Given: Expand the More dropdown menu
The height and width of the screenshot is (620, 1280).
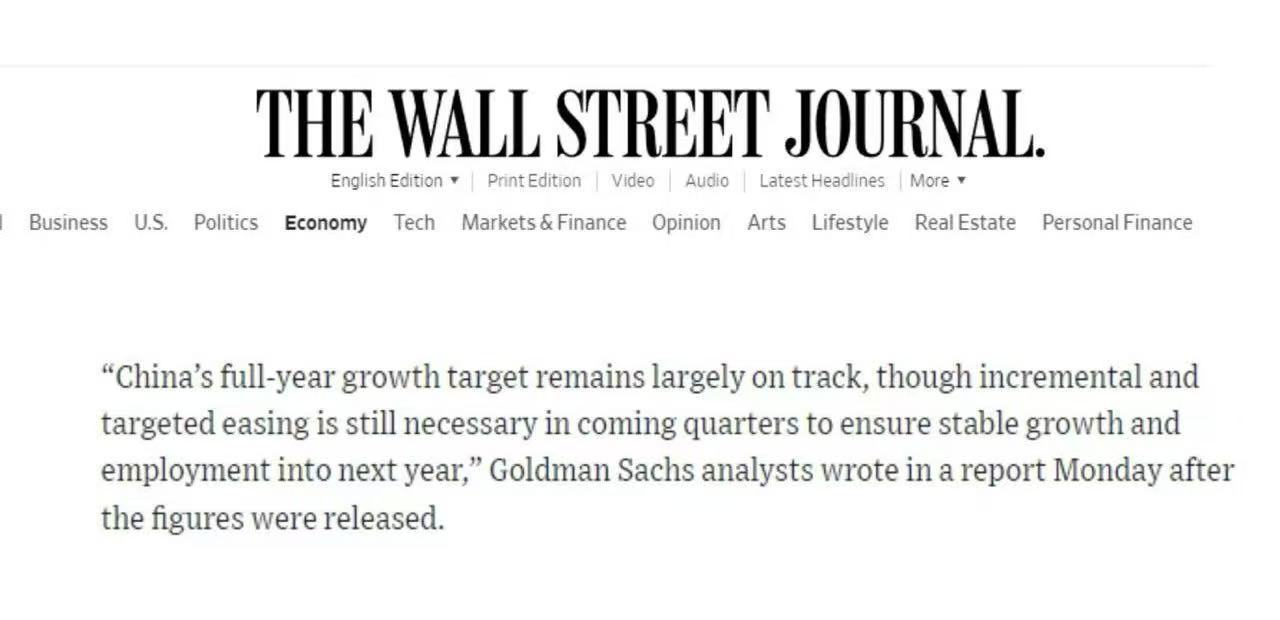Looking at the screenshot, I should click(x=938, y=181).
